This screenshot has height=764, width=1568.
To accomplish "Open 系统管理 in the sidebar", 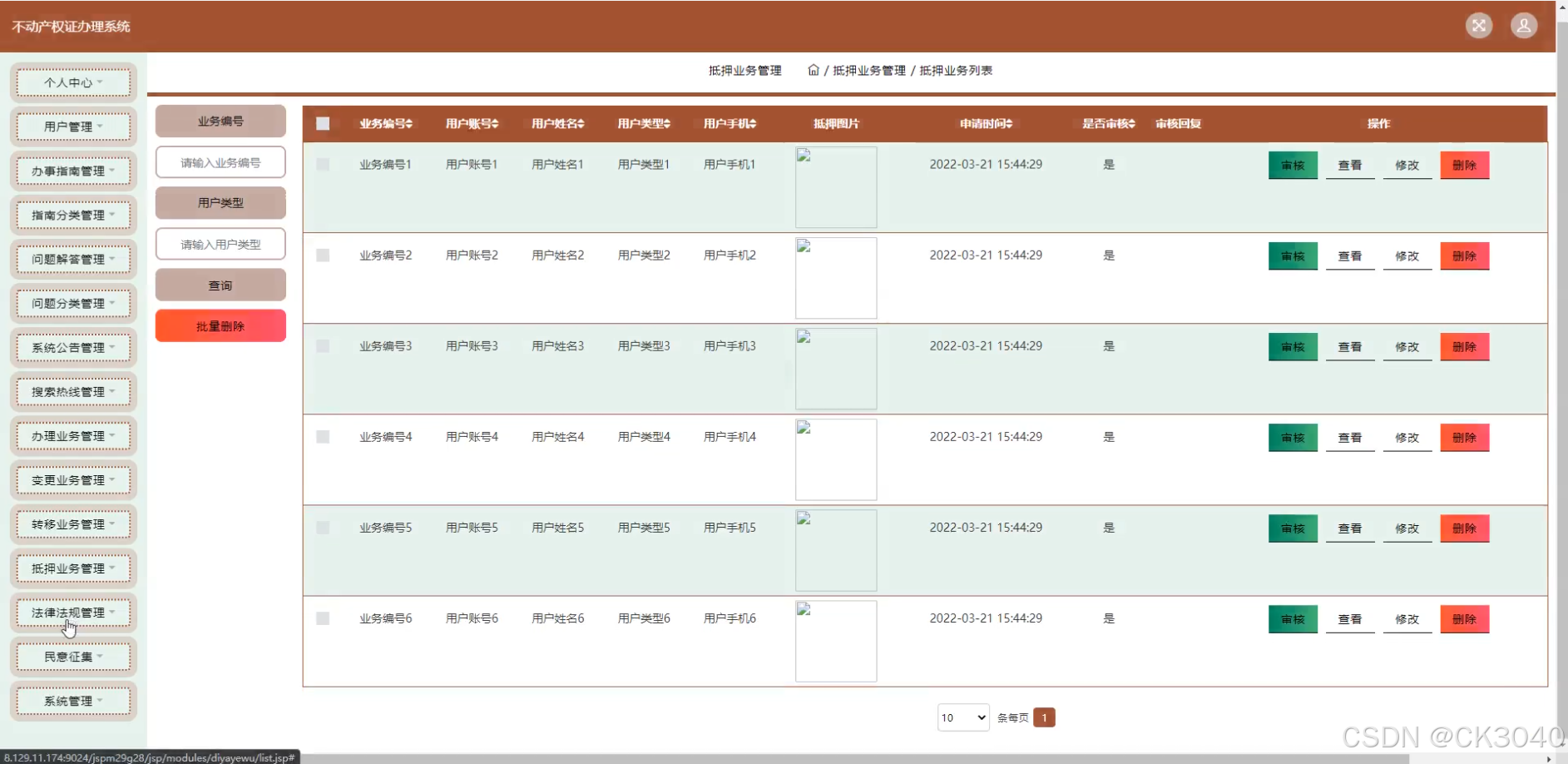I will 73,701.
